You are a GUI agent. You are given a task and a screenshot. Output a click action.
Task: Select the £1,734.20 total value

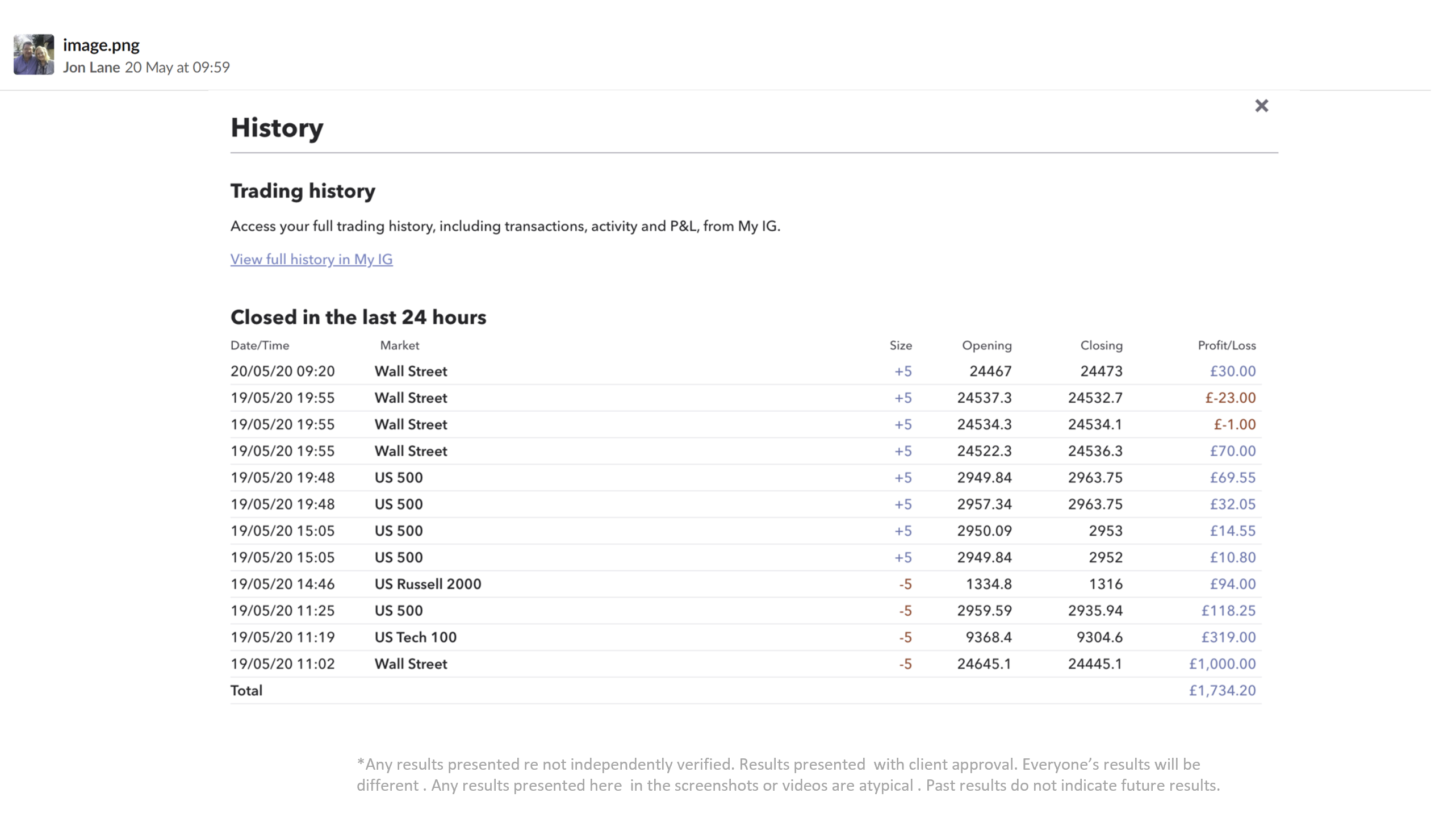[1222, 691]
